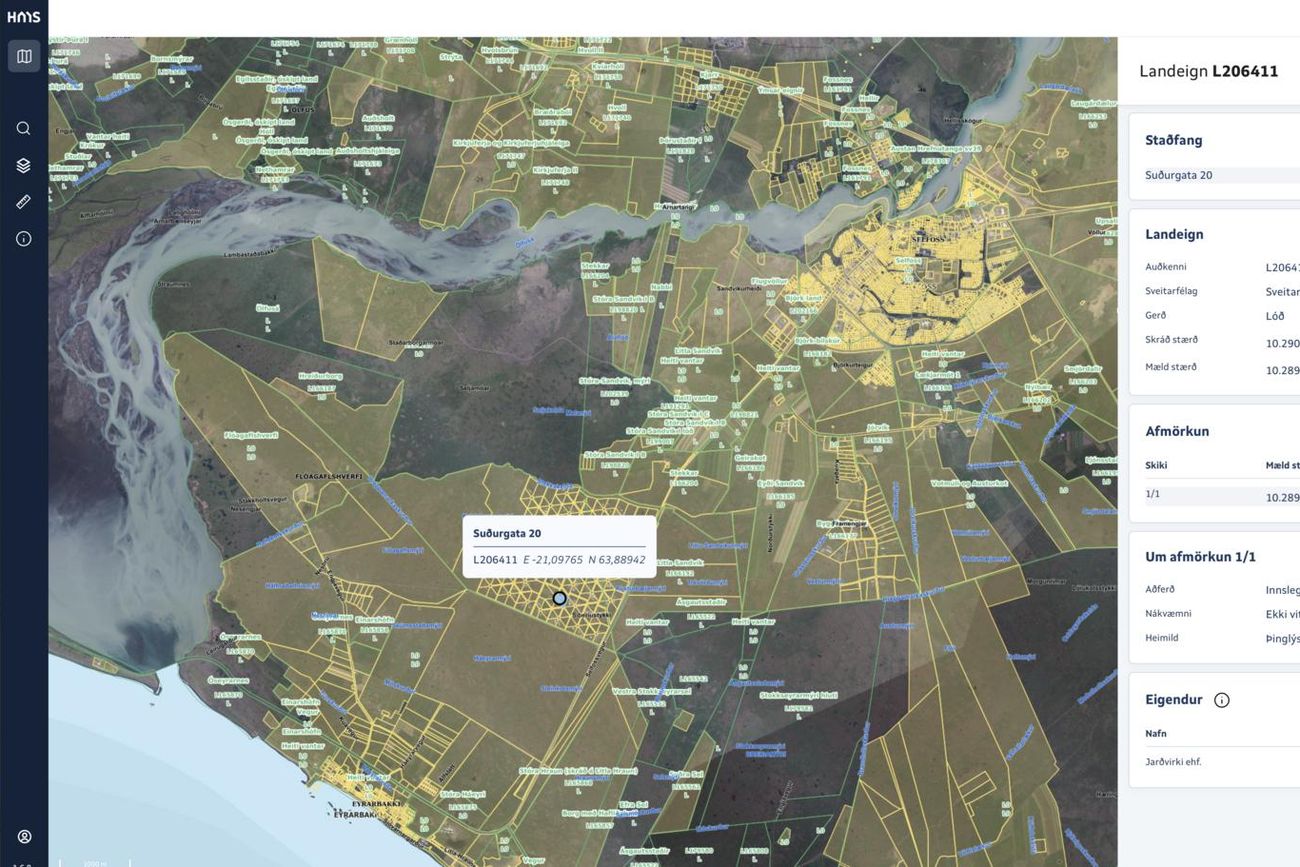The height and width of the screenshot is (867, 1300).
Task: Select L206411 identifier in the map popup
Action: pyautogui.click(x=495, y=560)
